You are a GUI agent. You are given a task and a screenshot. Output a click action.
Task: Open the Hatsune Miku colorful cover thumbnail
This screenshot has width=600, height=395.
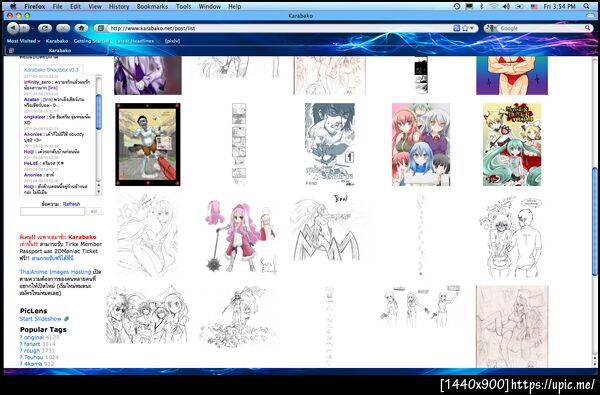pos(512,145)
